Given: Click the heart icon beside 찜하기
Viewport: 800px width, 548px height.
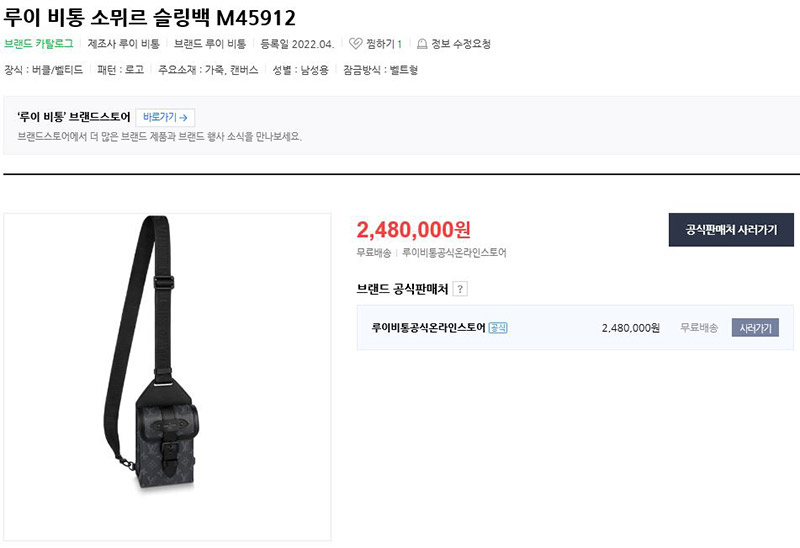Looking at the screenshot, I should click(356, 44).
